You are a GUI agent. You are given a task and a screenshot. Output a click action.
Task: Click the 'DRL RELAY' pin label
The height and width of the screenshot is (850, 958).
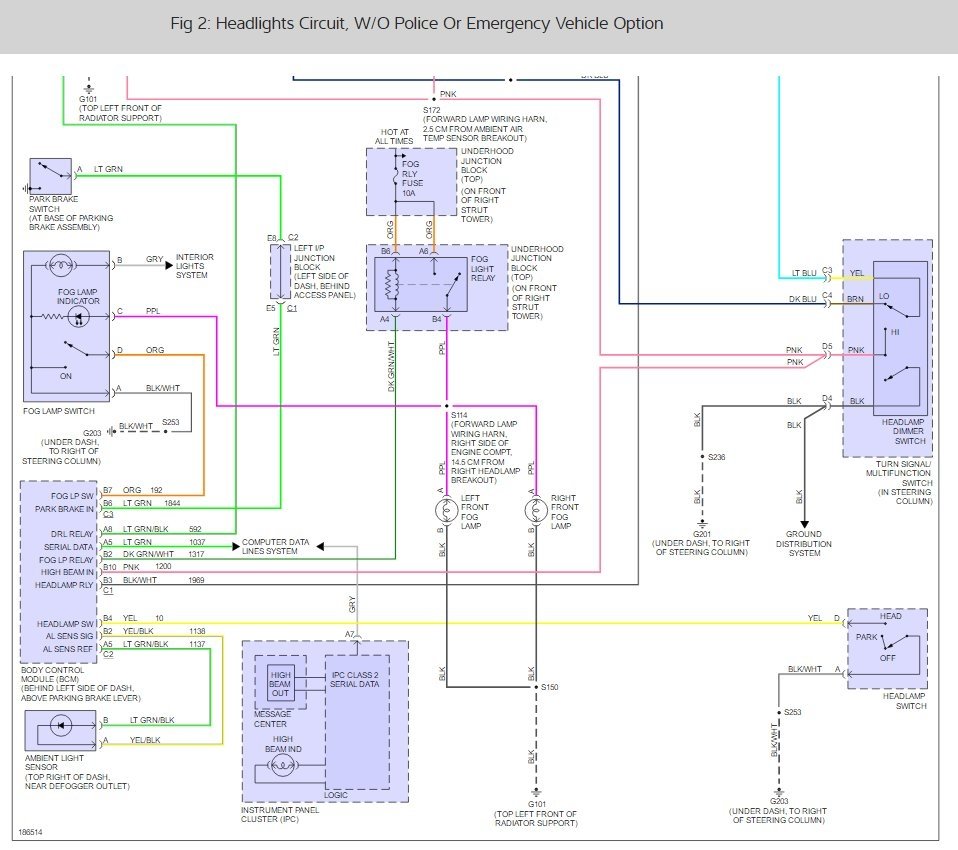pos(72,534)
